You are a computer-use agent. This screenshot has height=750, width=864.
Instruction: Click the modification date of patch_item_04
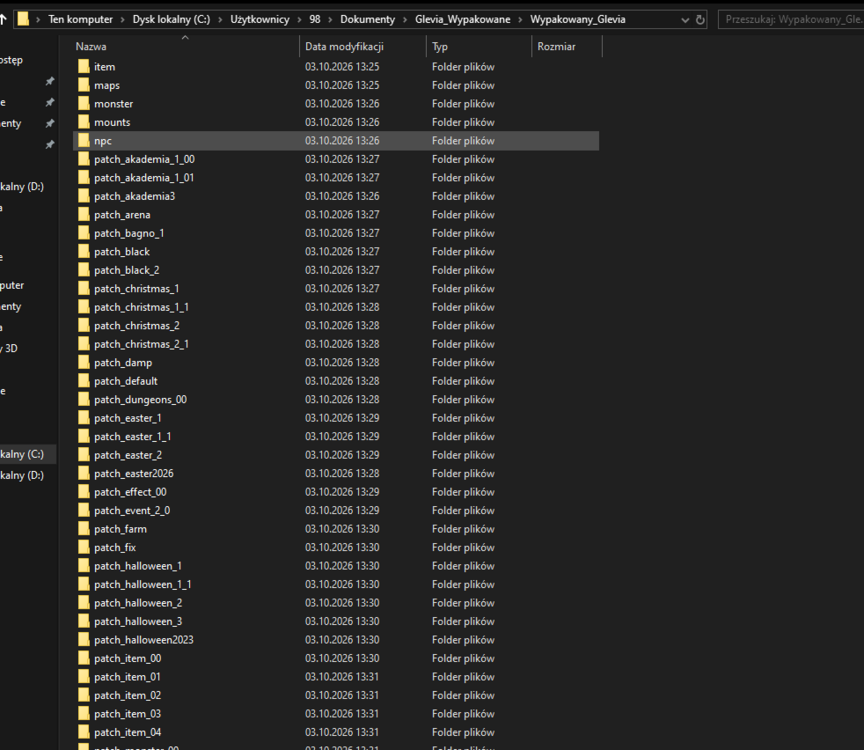point(342,732)
